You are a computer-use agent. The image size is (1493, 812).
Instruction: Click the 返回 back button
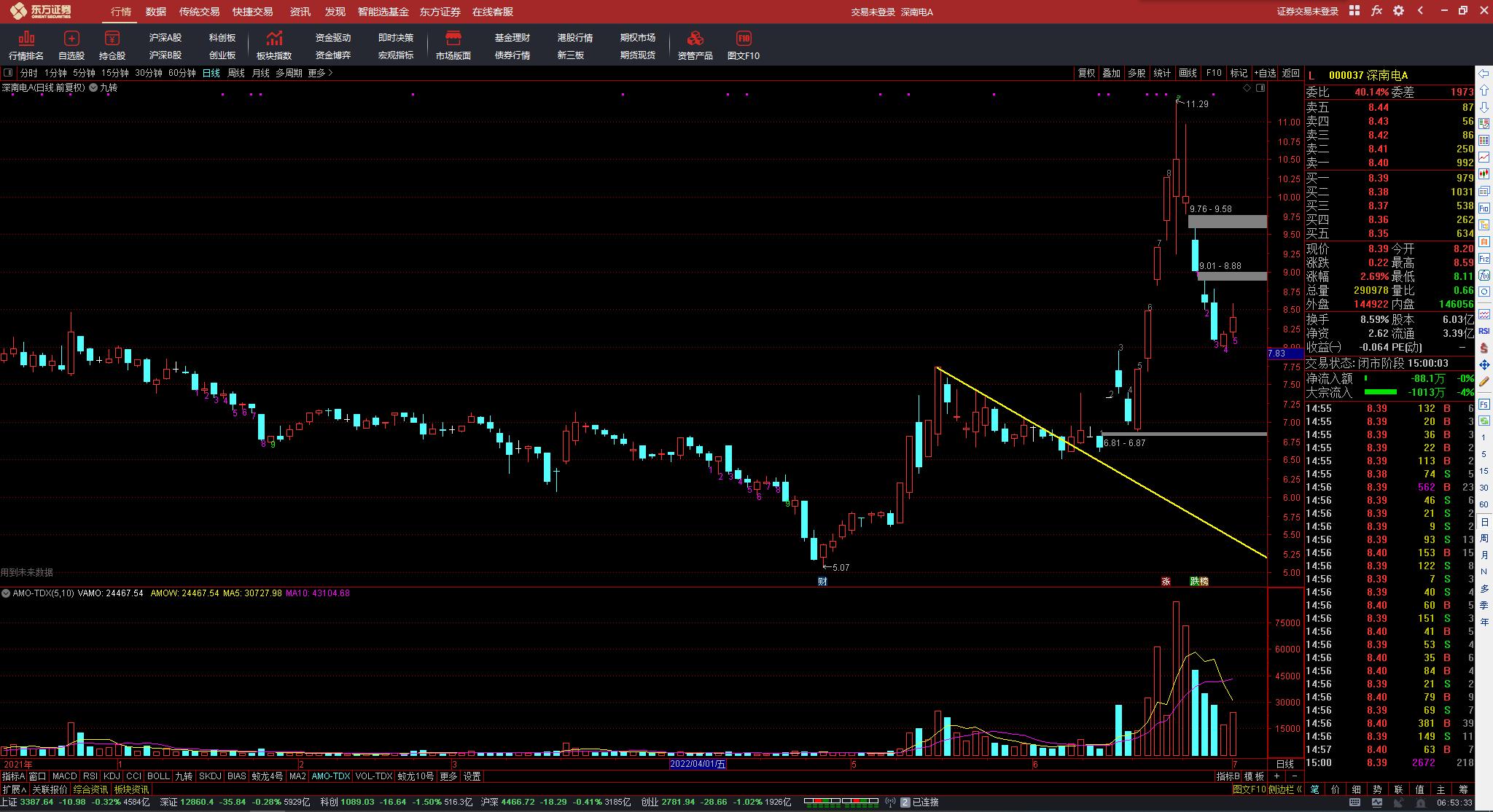point(1291,73)
